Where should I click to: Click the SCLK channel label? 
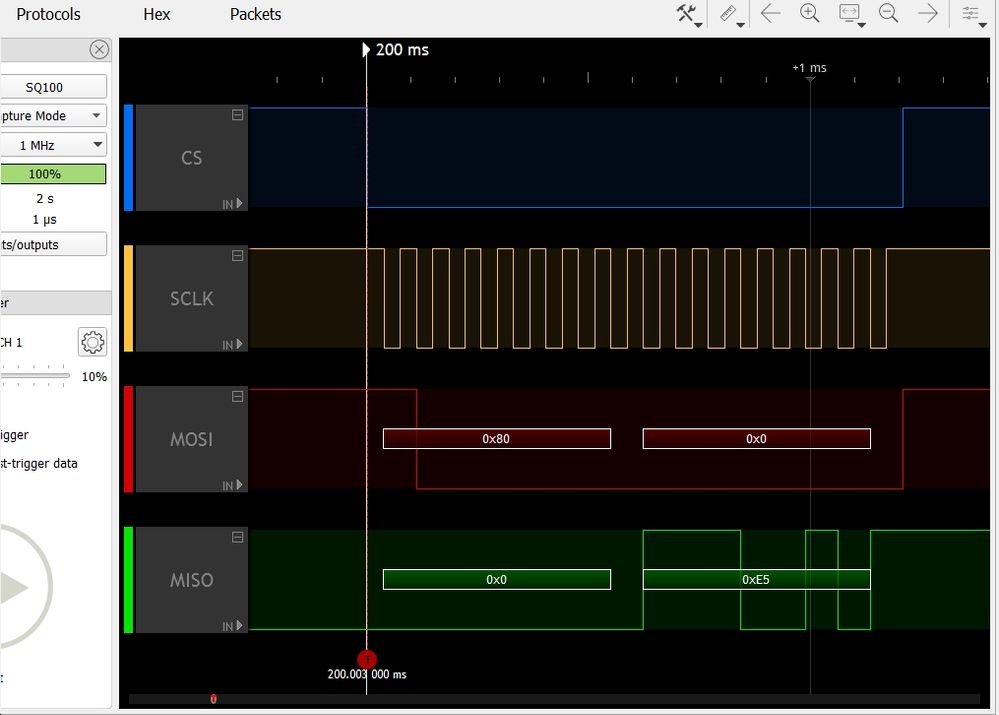[x=192, y=298]
